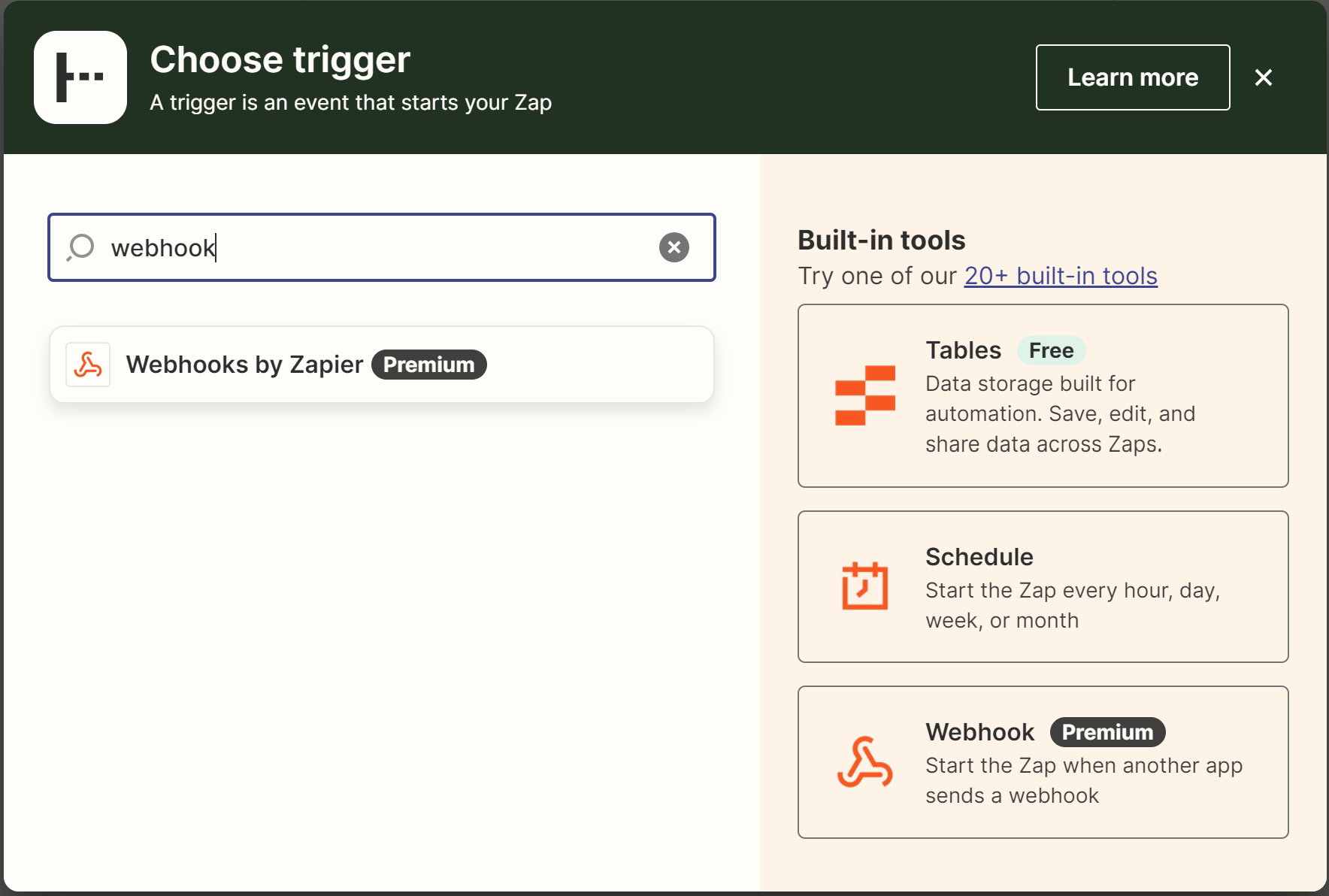Click the Built-in tools heading
1329x896 pixels.
(x=881, y=240)
